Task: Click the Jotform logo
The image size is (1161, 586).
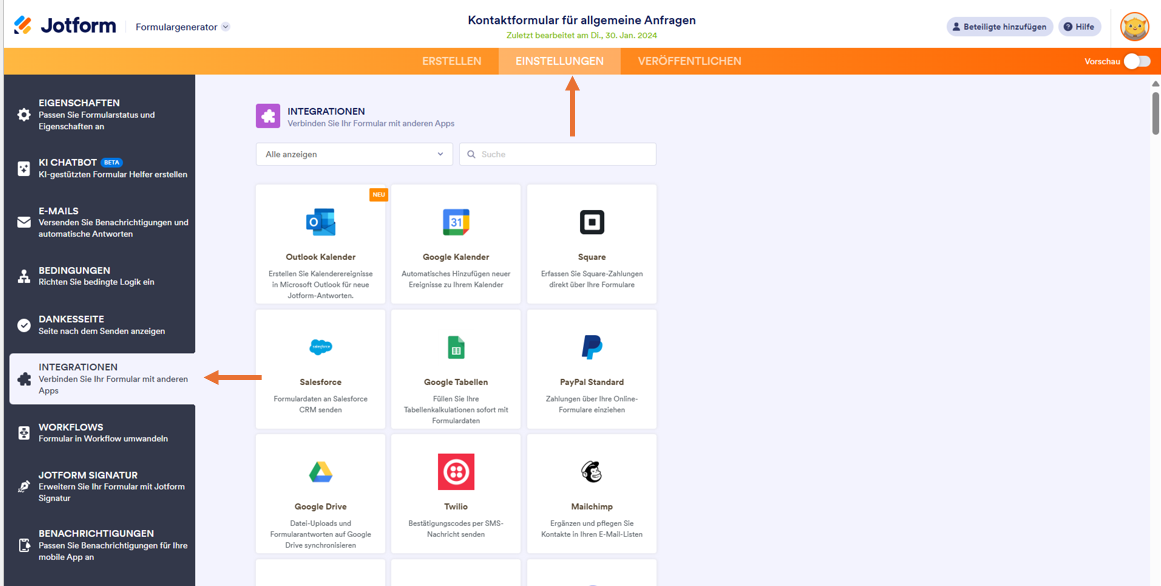Action: pyautogui.click(x=65, y=26)
